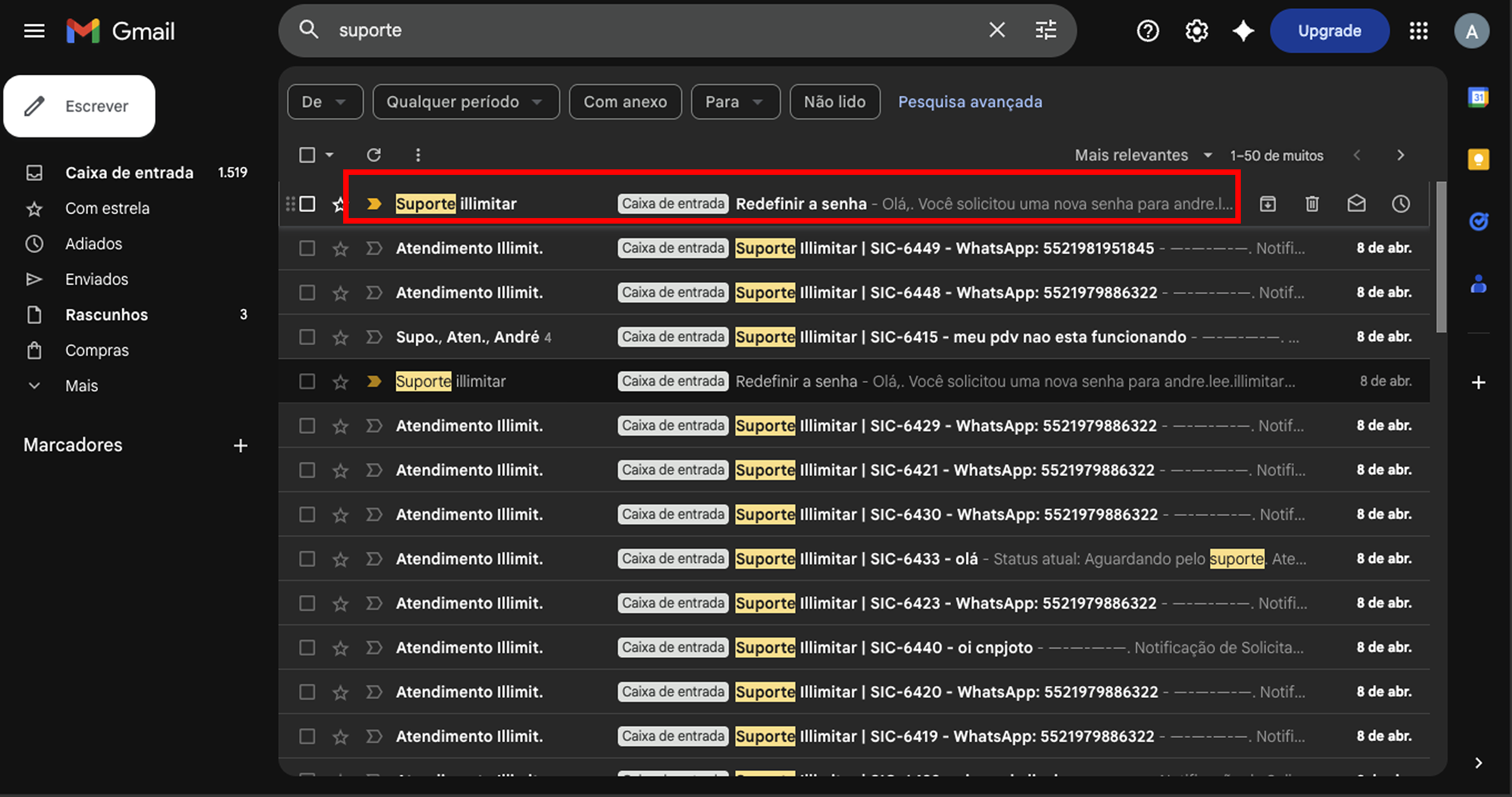This screenshot has height=797, width=1512.
Task: Mark the hovered email as read/unread
Action: [1356, 204]
